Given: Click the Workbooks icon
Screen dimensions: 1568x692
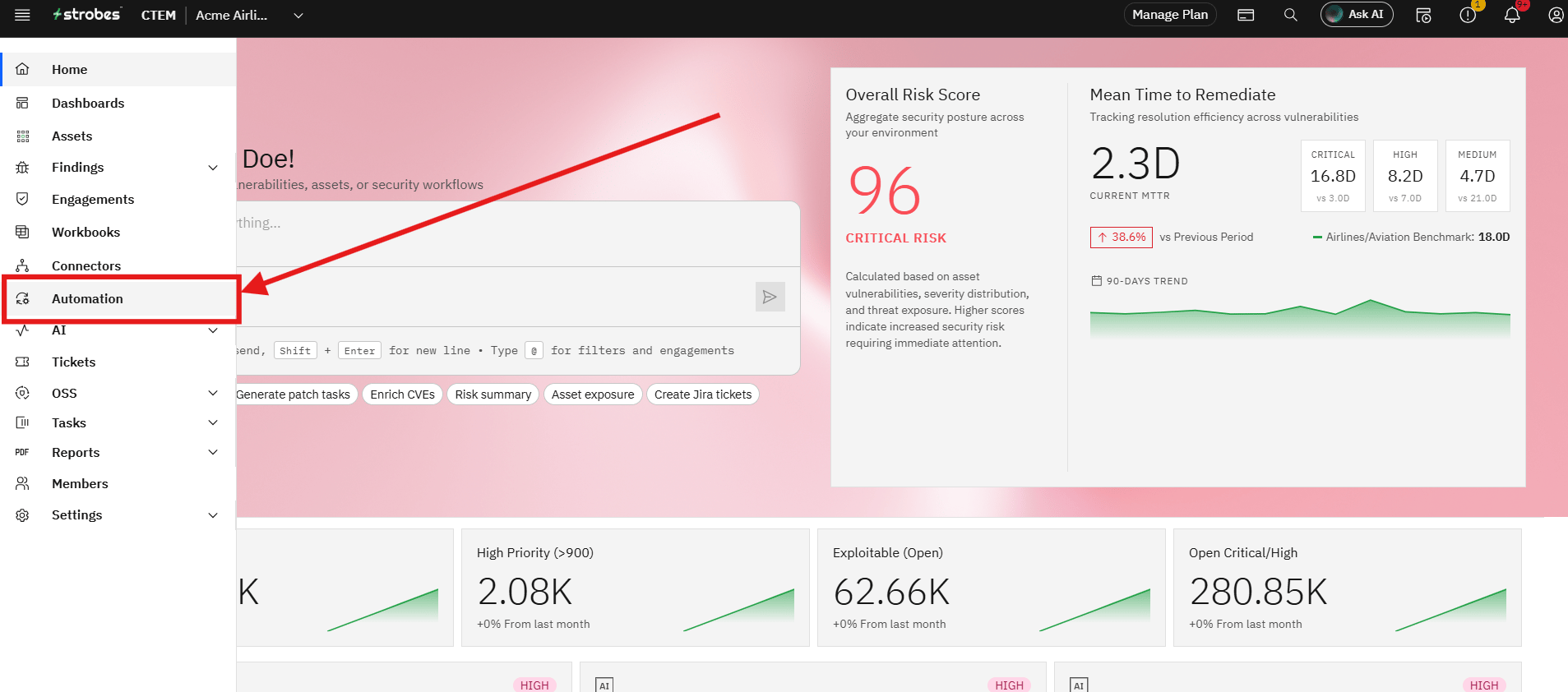Looking at the screenshot, I should [x=22, y=232].
